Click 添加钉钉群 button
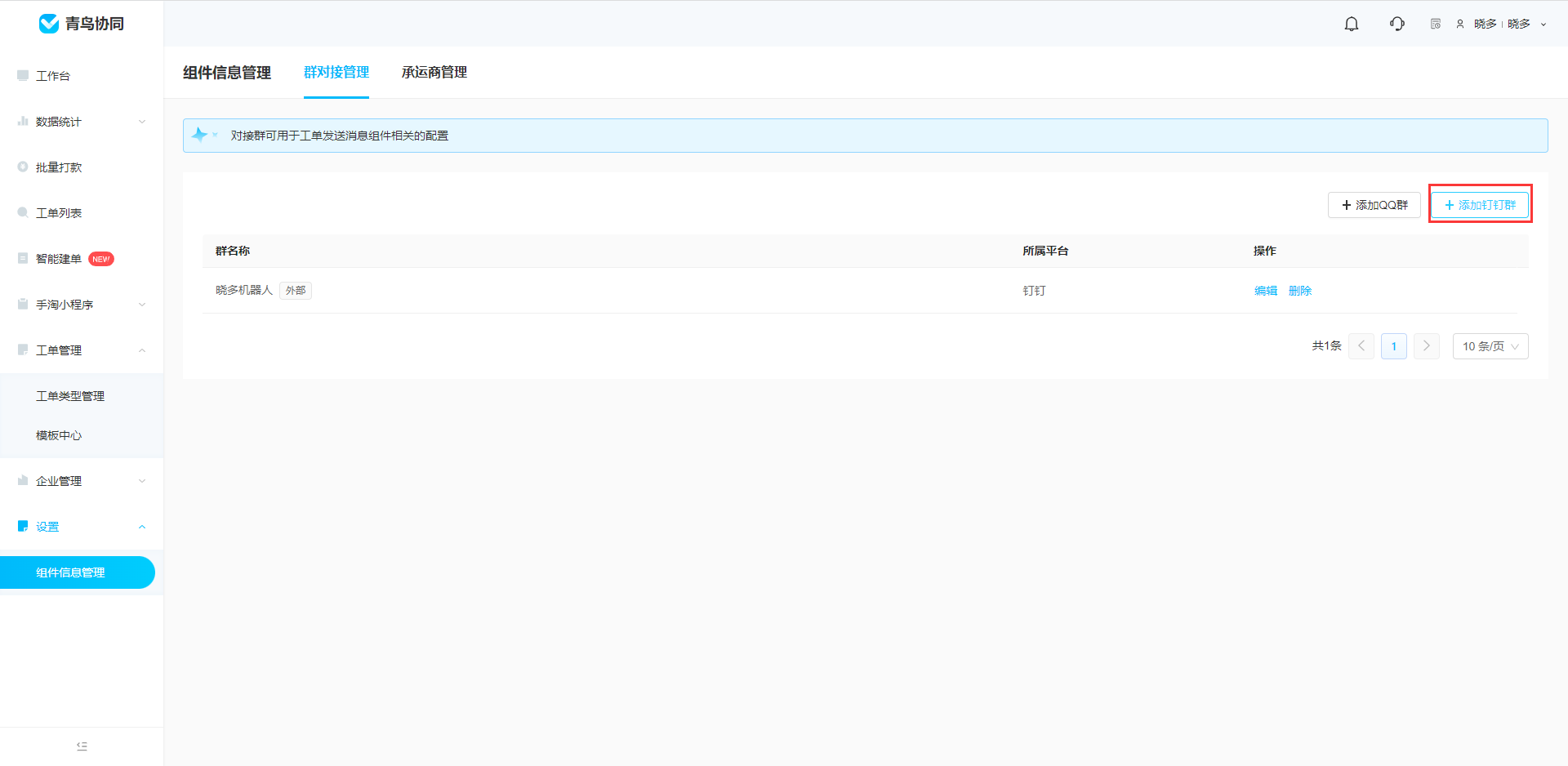 tap(1480, 205)
